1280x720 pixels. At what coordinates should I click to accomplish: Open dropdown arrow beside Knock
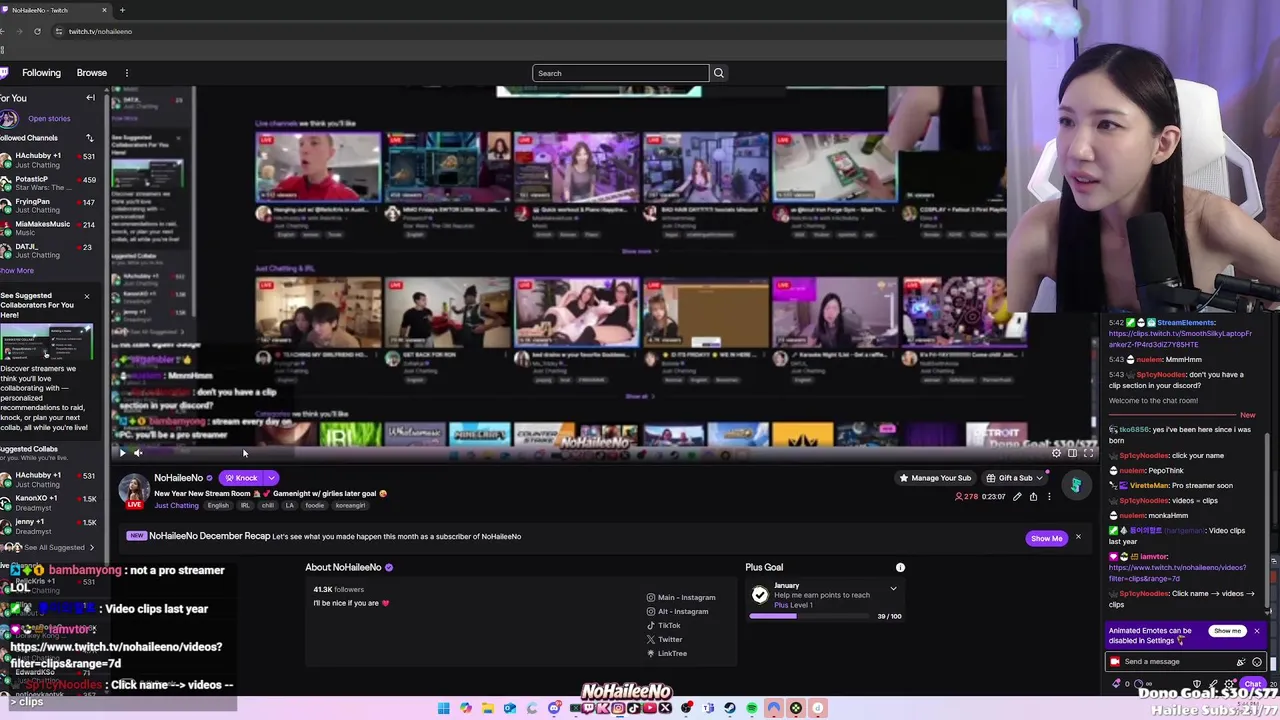pyautogui.click(x=271, y=478)
